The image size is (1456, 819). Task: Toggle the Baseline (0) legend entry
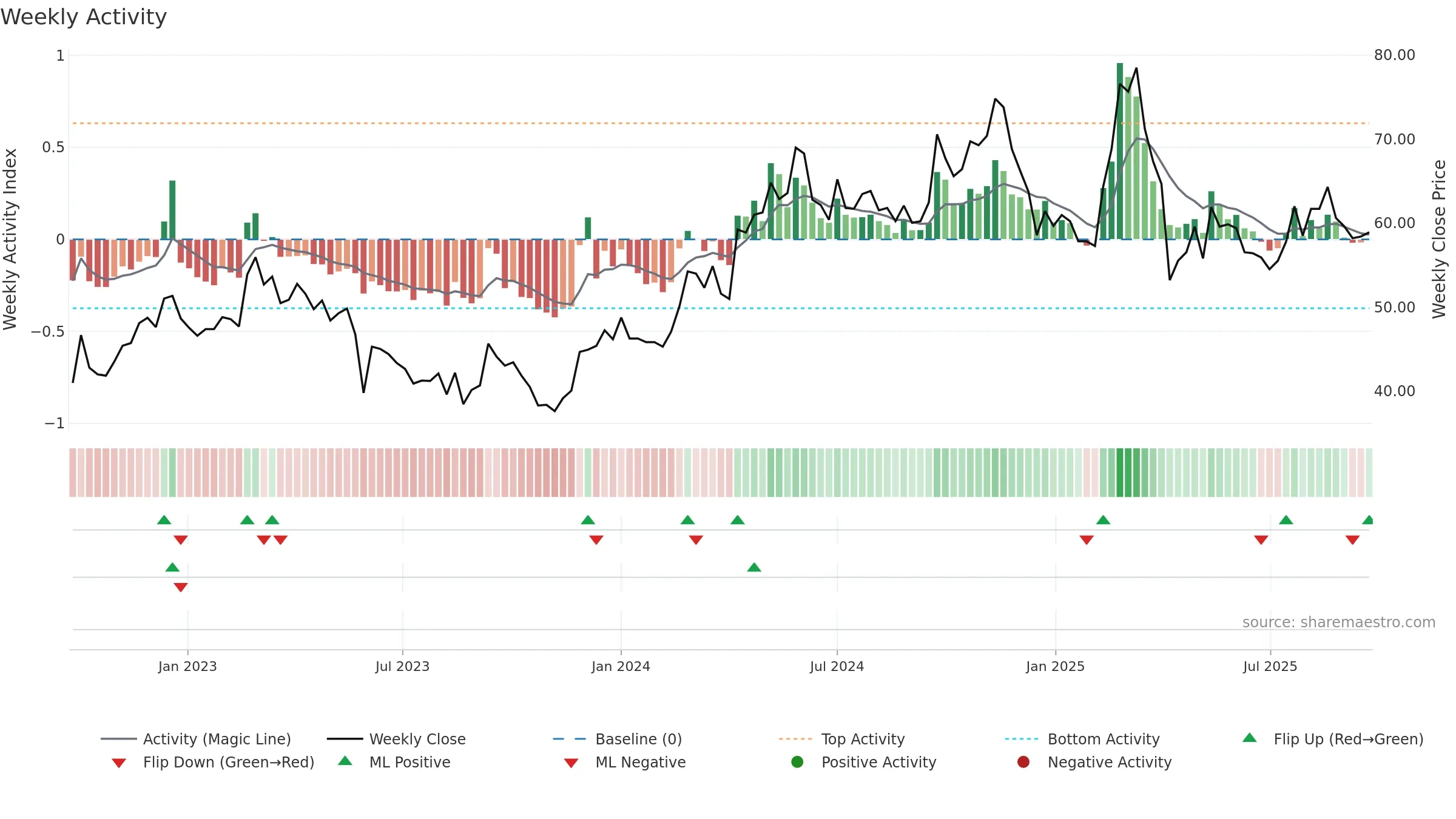(618, 739)
